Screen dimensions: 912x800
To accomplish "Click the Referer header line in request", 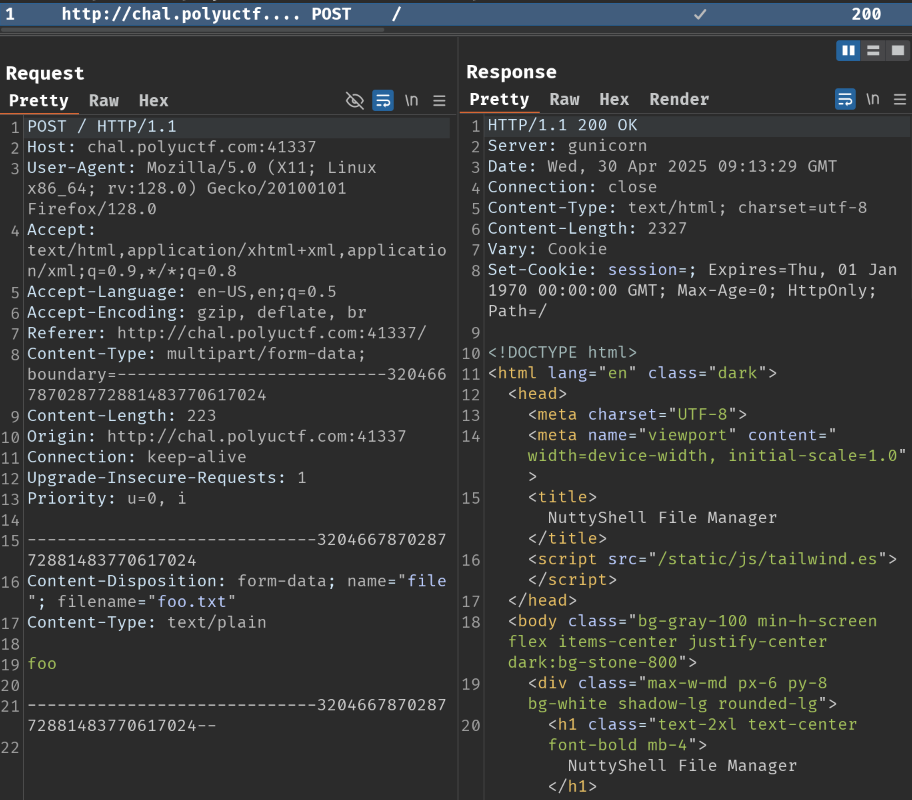I will [x=227, y=333].
